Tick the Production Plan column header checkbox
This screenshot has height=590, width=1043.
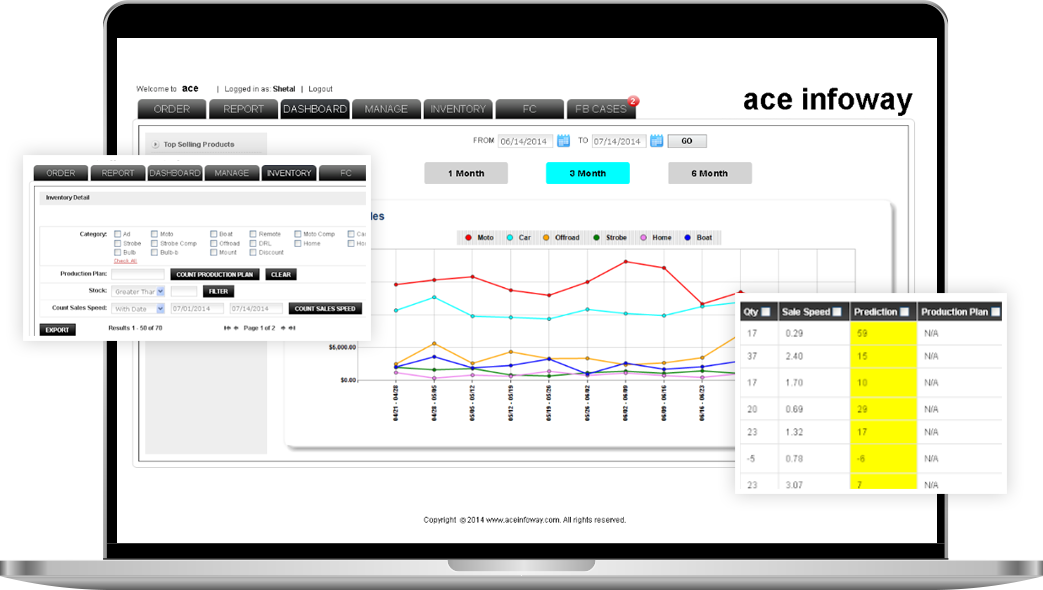click(996, 312)
